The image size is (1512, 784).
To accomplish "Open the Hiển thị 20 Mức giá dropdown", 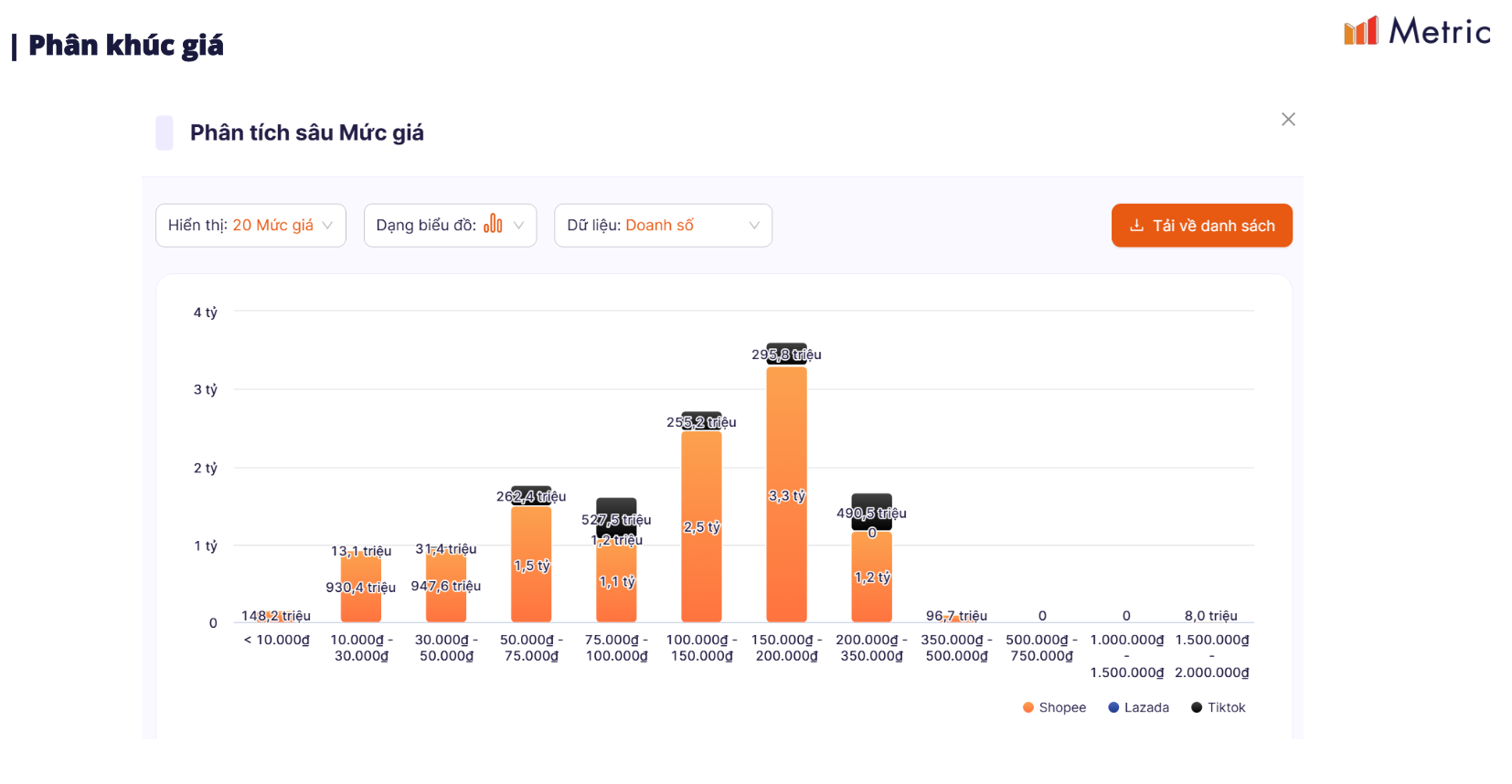I will [x=250, y=226].
